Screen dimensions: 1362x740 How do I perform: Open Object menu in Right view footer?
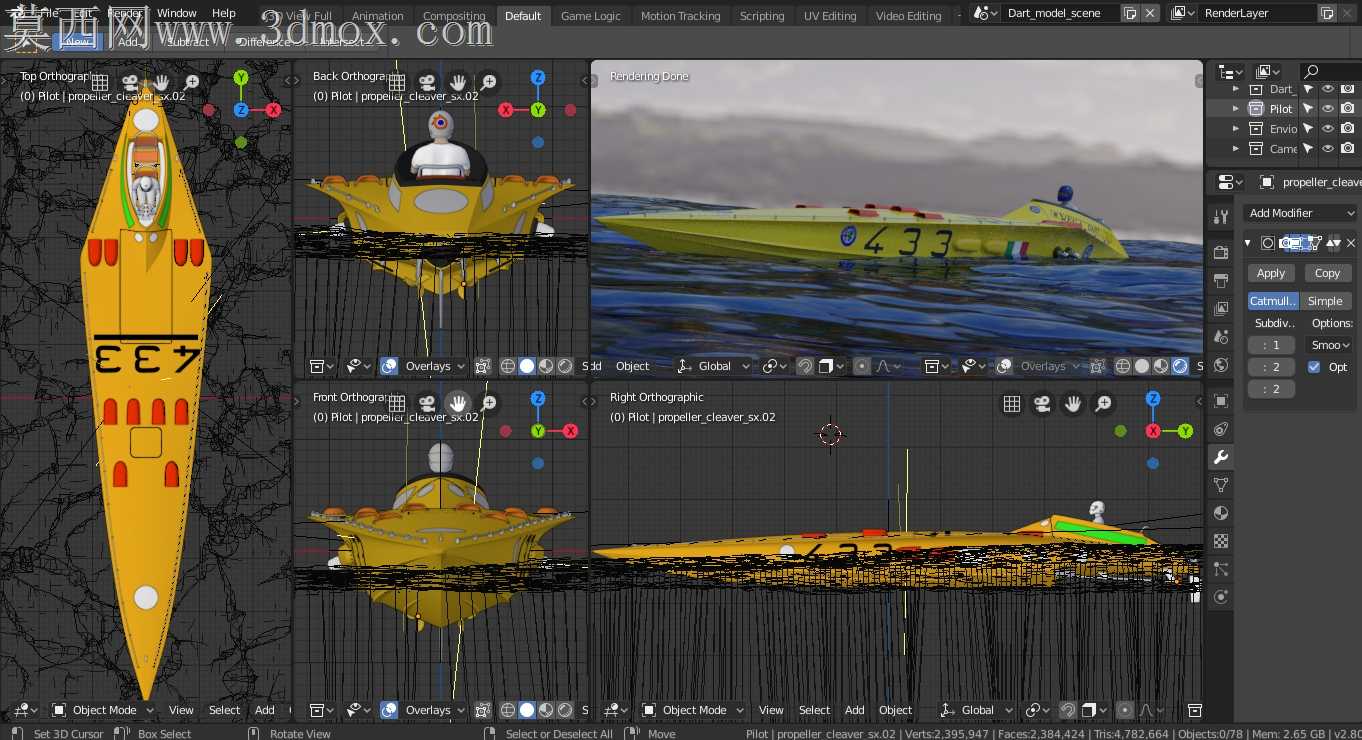(895, 710)
